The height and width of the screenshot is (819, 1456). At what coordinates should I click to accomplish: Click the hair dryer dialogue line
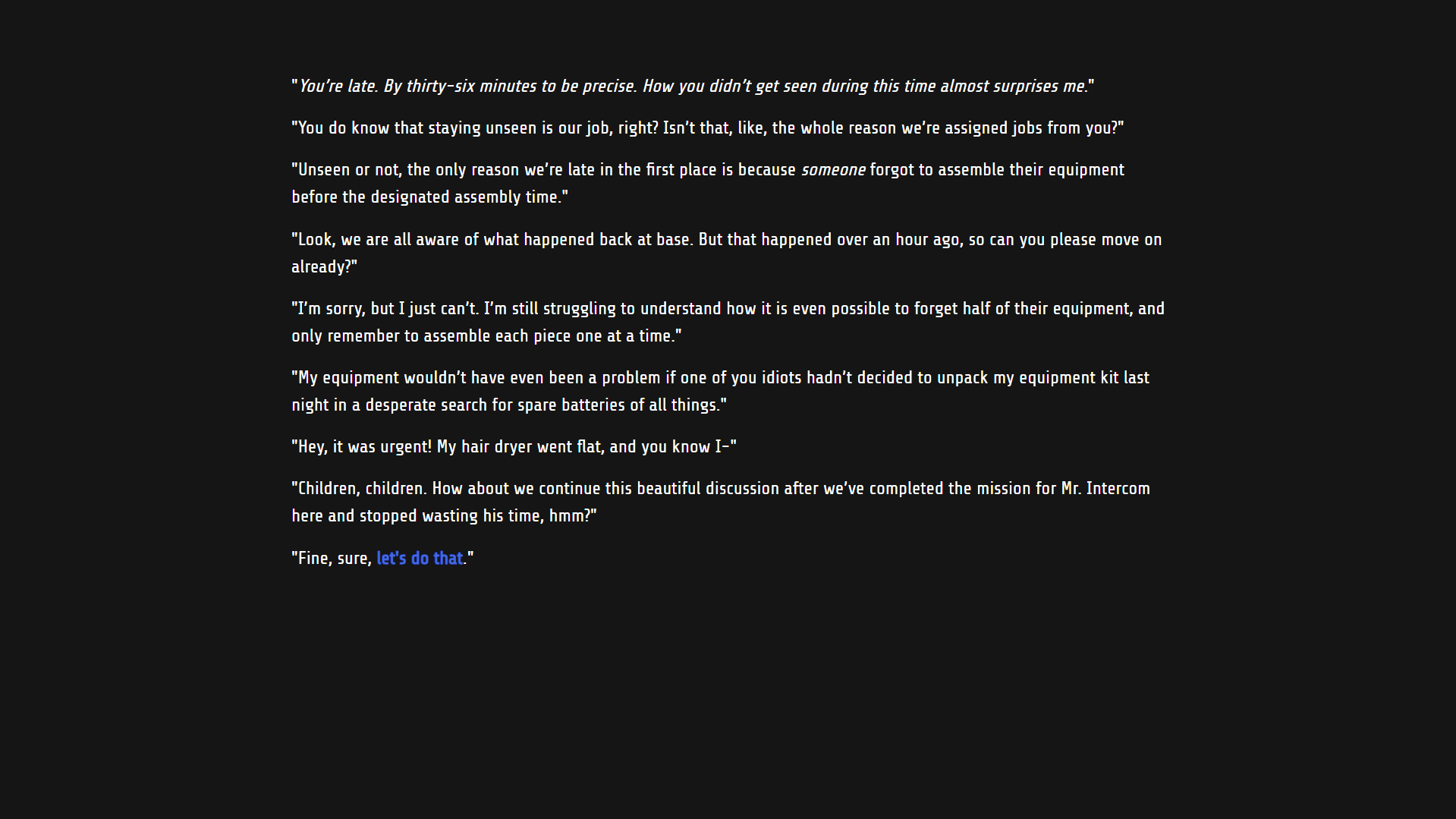514,447
